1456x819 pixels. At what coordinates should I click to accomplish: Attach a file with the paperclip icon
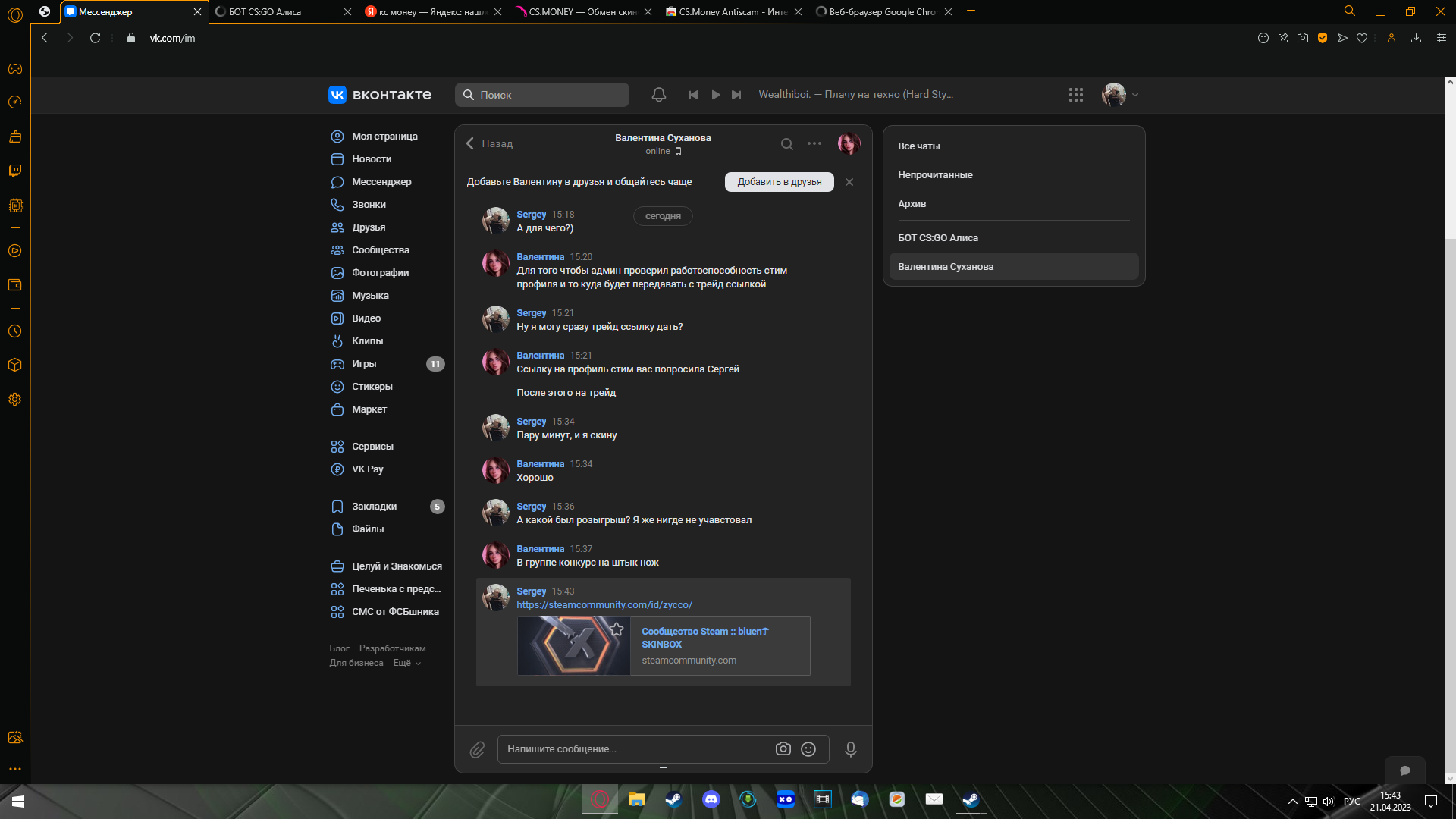pos(477,750)
